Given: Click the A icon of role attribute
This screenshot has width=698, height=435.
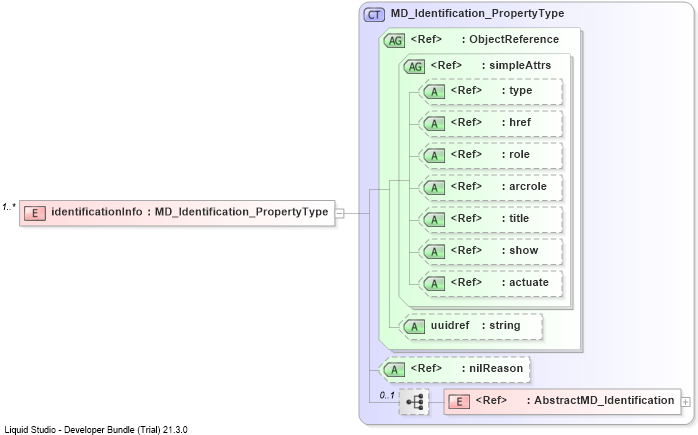Looking at the screenshot, I should (434, 155).
